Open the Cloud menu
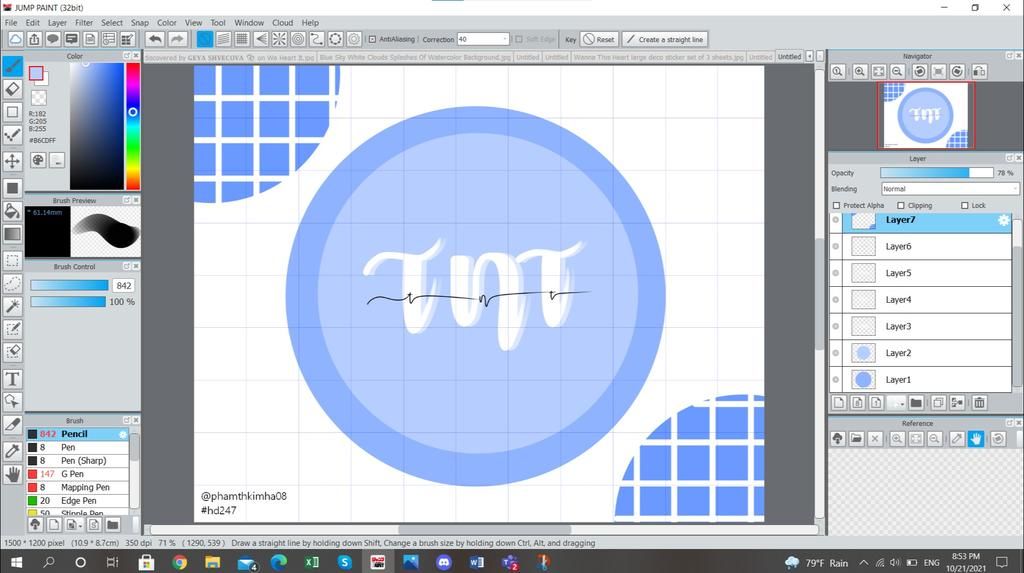Screen dimensions: 1024x573 click(283, 22)
